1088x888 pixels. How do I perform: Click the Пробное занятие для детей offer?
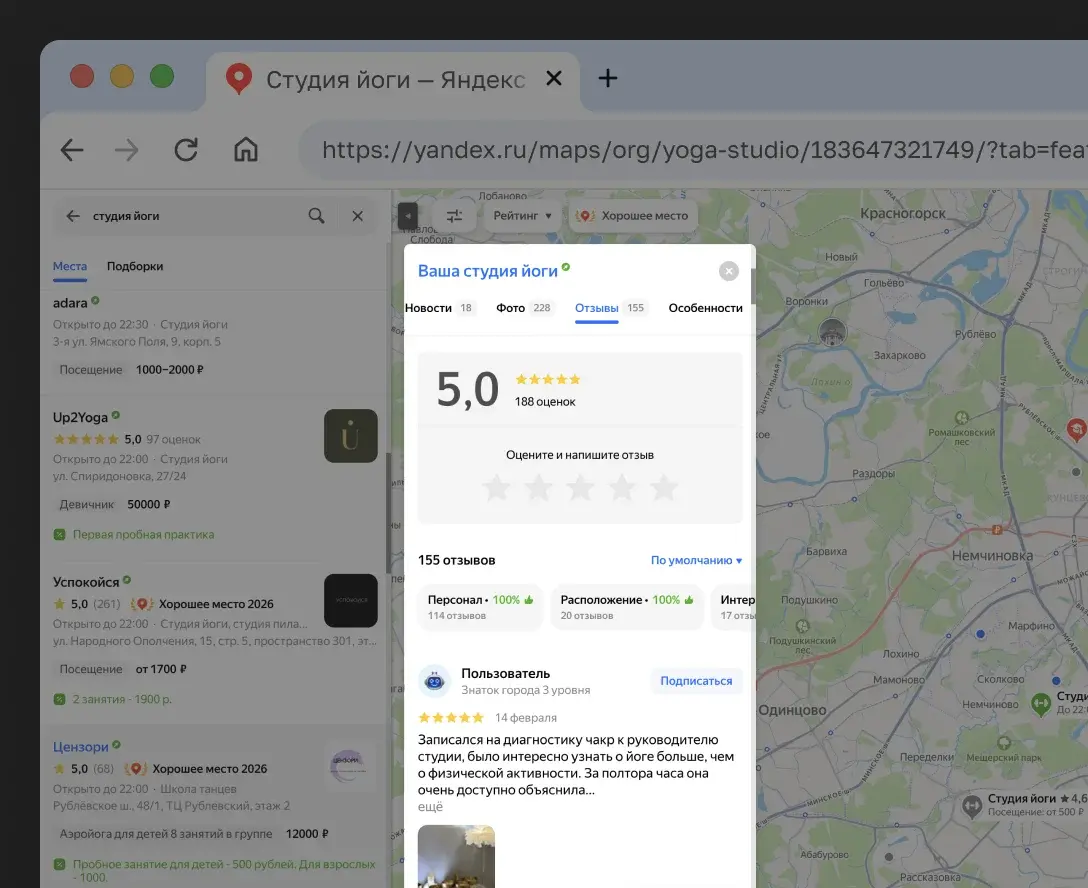click(215, 871)
